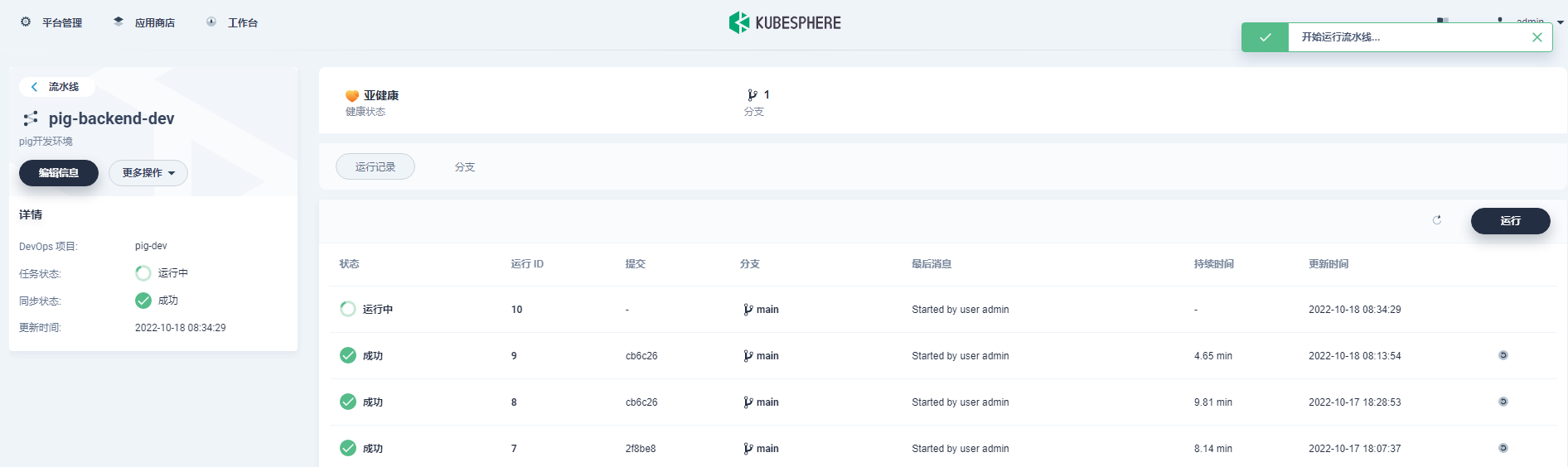Viewport: 1568px width, 467px height.
Task: Click the gear icon for 平台管理
Action: tap(26, 22)
